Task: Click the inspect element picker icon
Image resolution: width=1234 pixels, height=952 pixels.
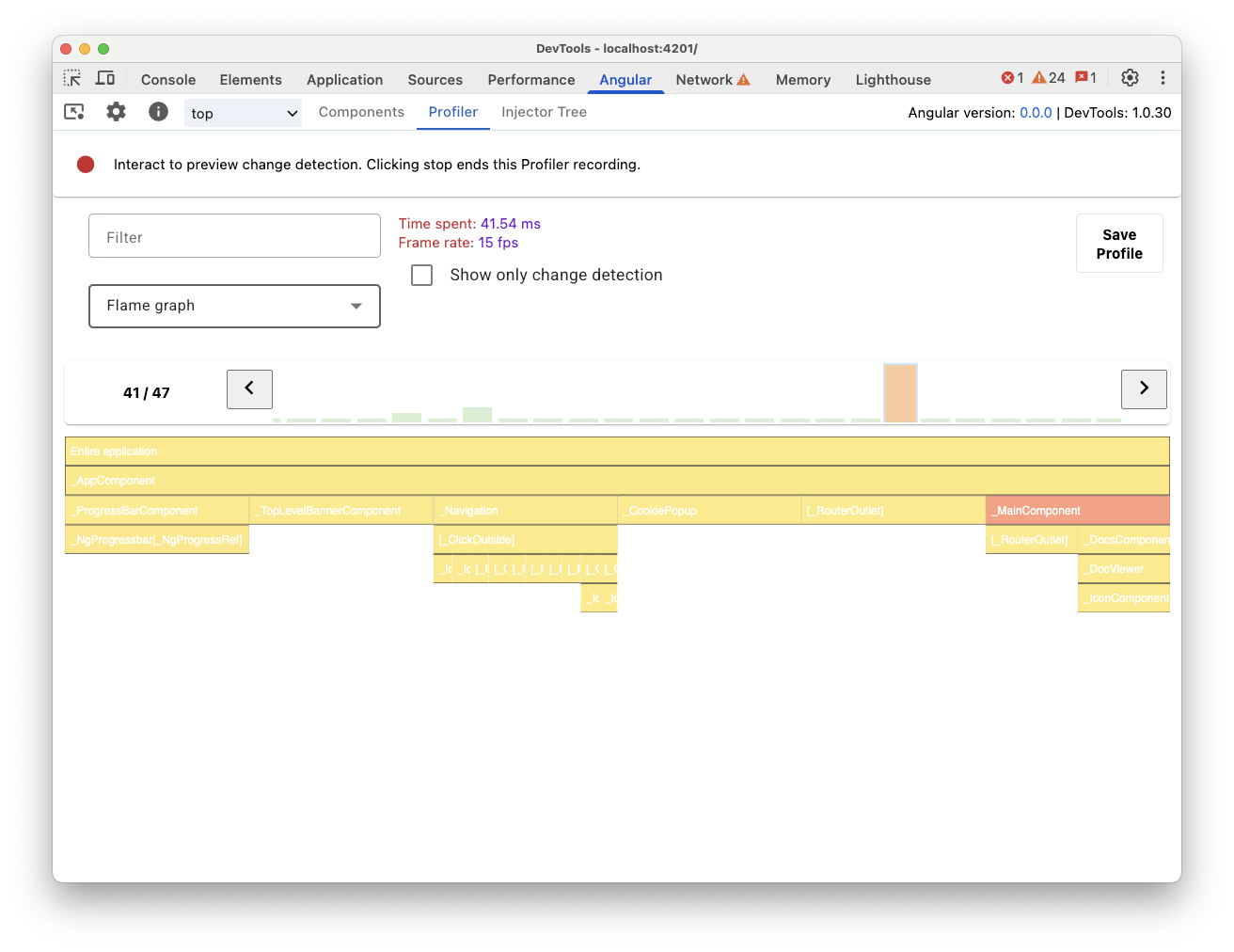Action: coord(72,78)
